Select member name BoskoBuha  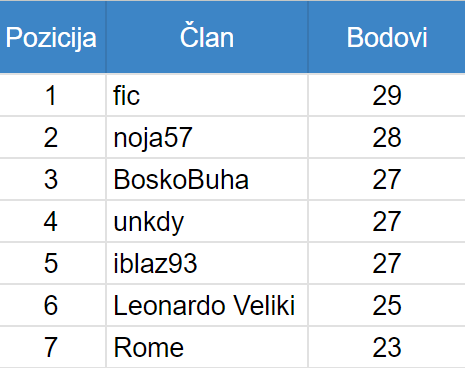pos(181,179)
